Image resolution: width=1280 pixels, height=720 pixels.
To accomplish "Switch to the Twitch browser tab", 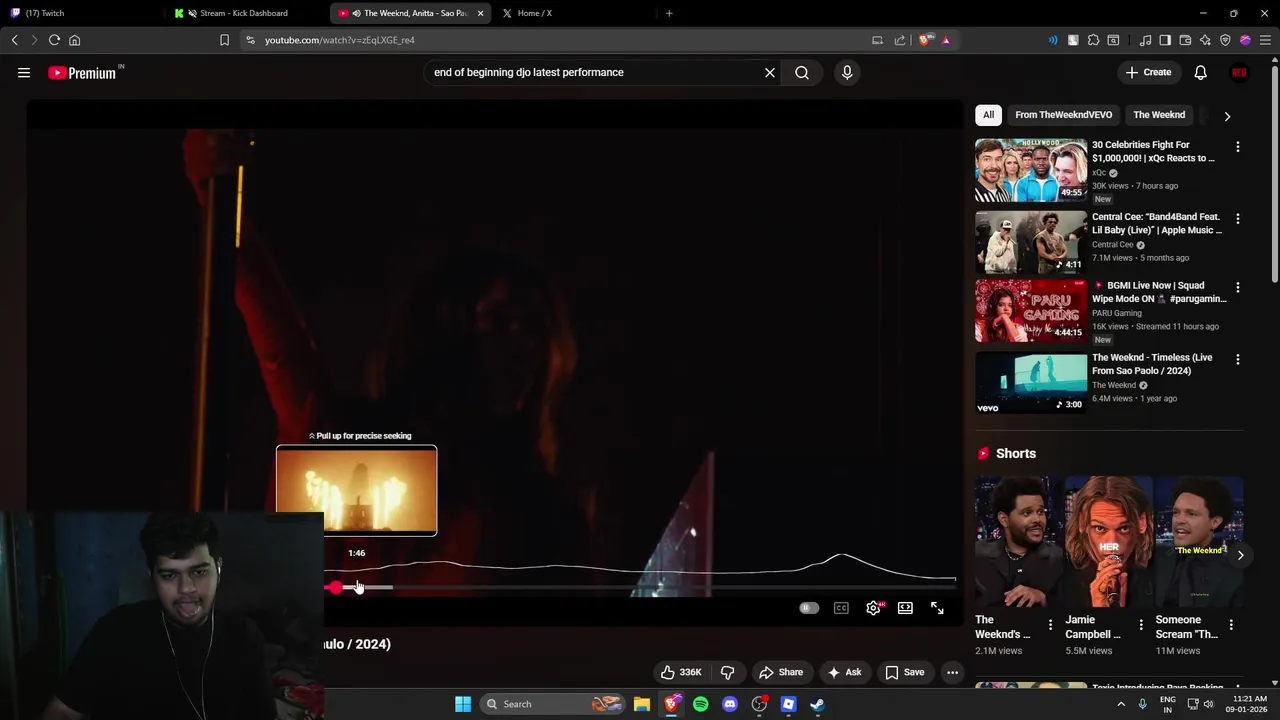I will click(80, 13).
